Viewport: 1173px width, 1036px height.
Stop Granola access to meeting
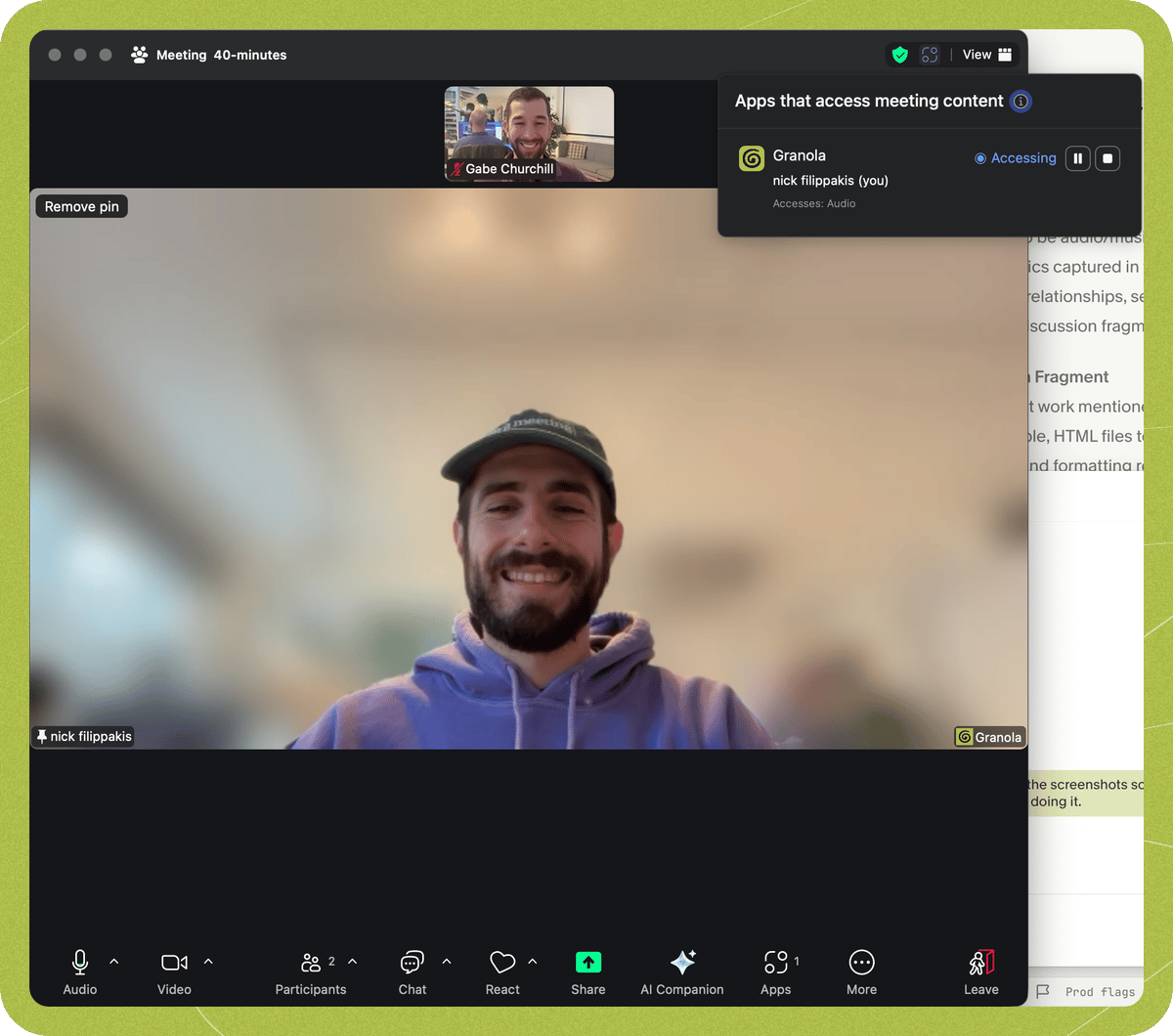(x=1108, y=158)
